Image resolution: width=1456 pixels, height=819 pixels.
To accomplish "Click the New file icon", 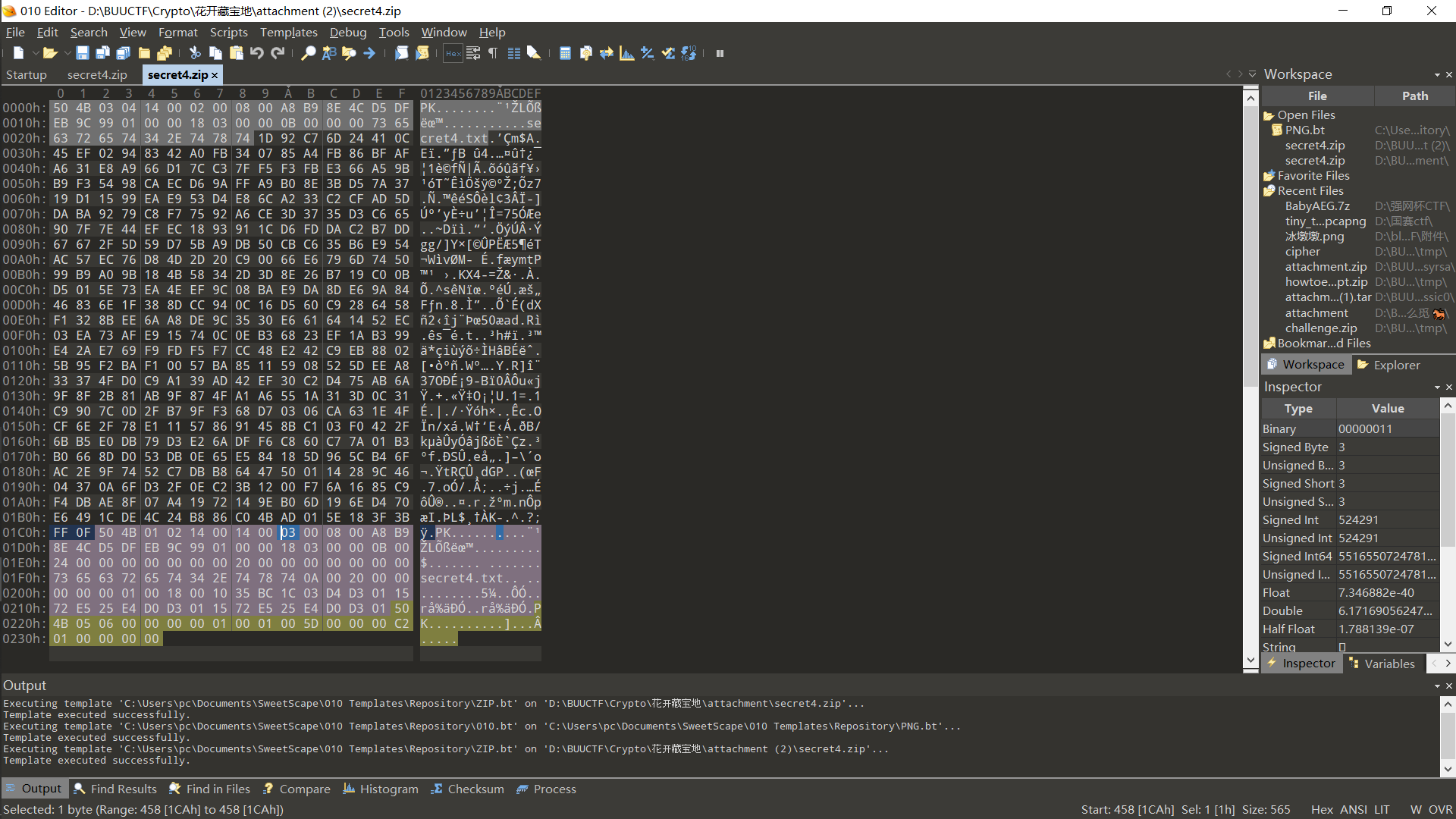I will tap(18, 53).
